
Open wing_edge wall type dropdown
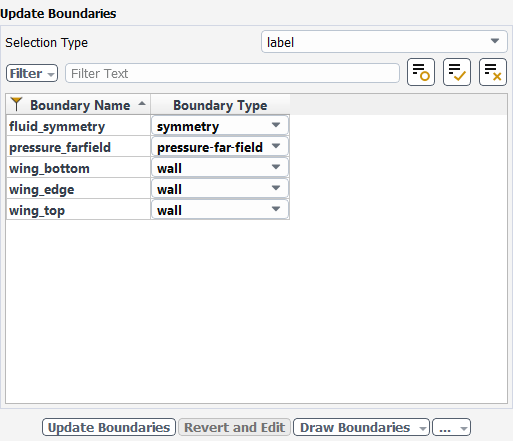point(220,189)
